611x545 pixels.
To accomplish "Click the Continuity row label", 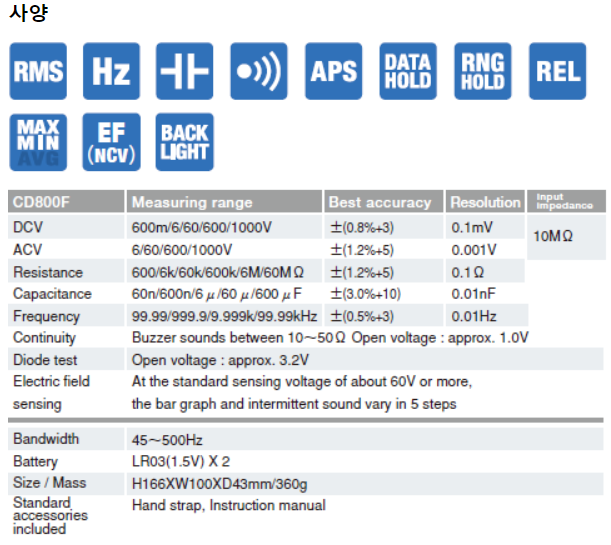I will click(44, 338).
